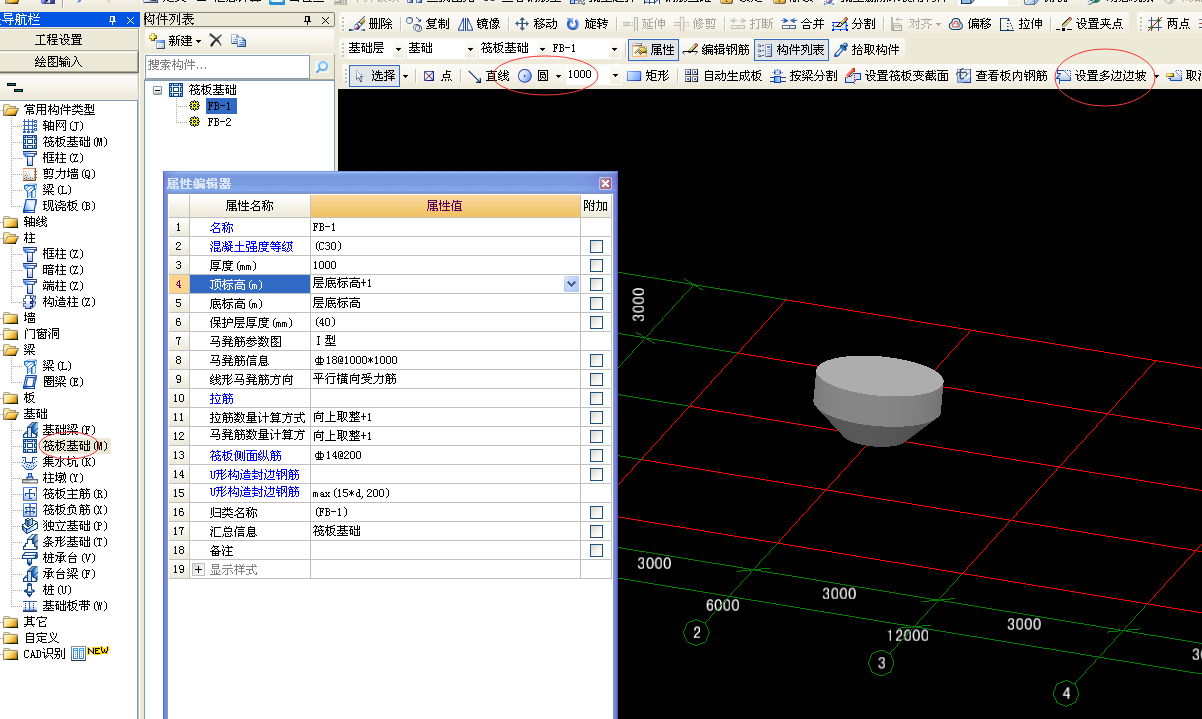Image resolution: width=1202 pixels, height=719 pixels.
Task: Click the two-point 两点 axis tool
Action: [x=1170, y=24]
